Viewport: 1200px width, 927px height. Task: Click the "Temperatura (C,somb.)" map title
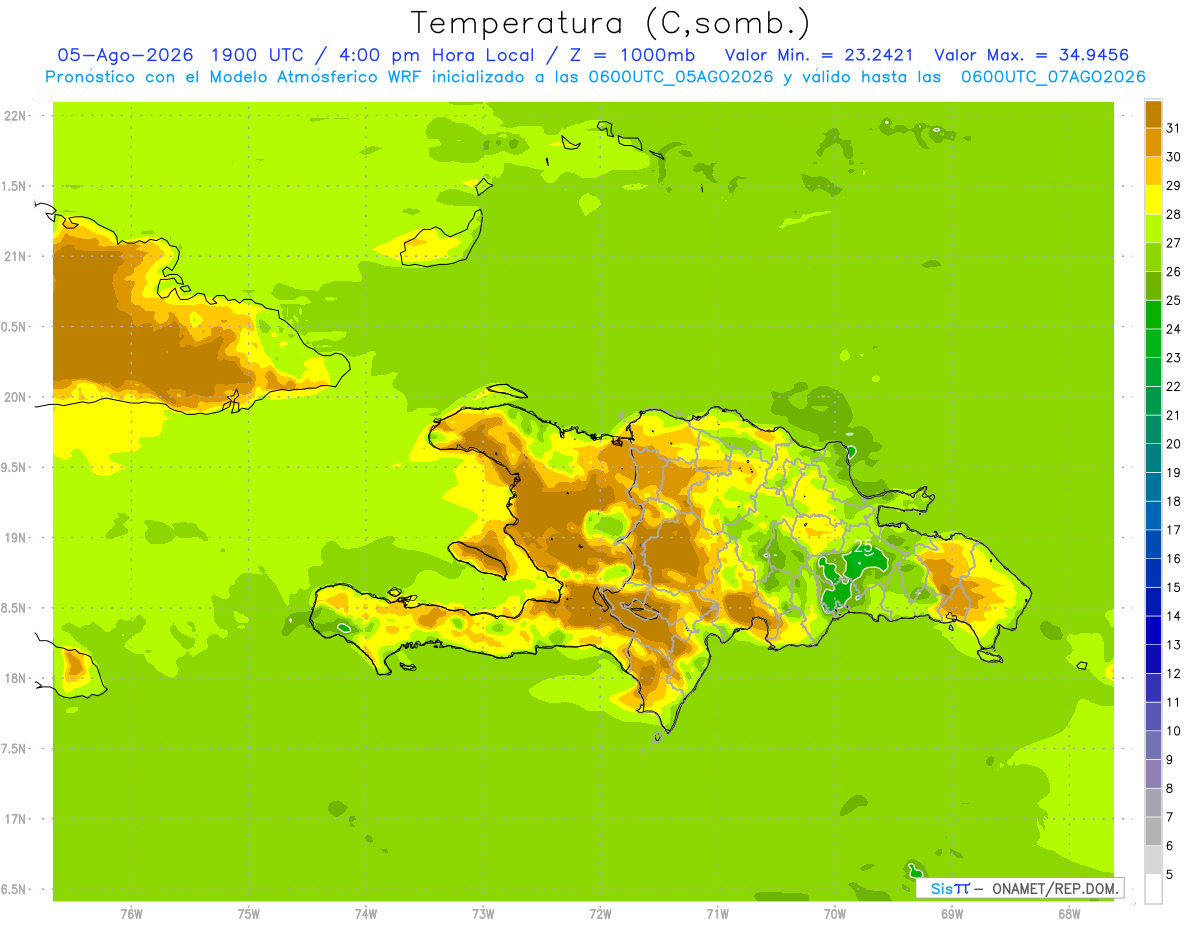[611, 23]
